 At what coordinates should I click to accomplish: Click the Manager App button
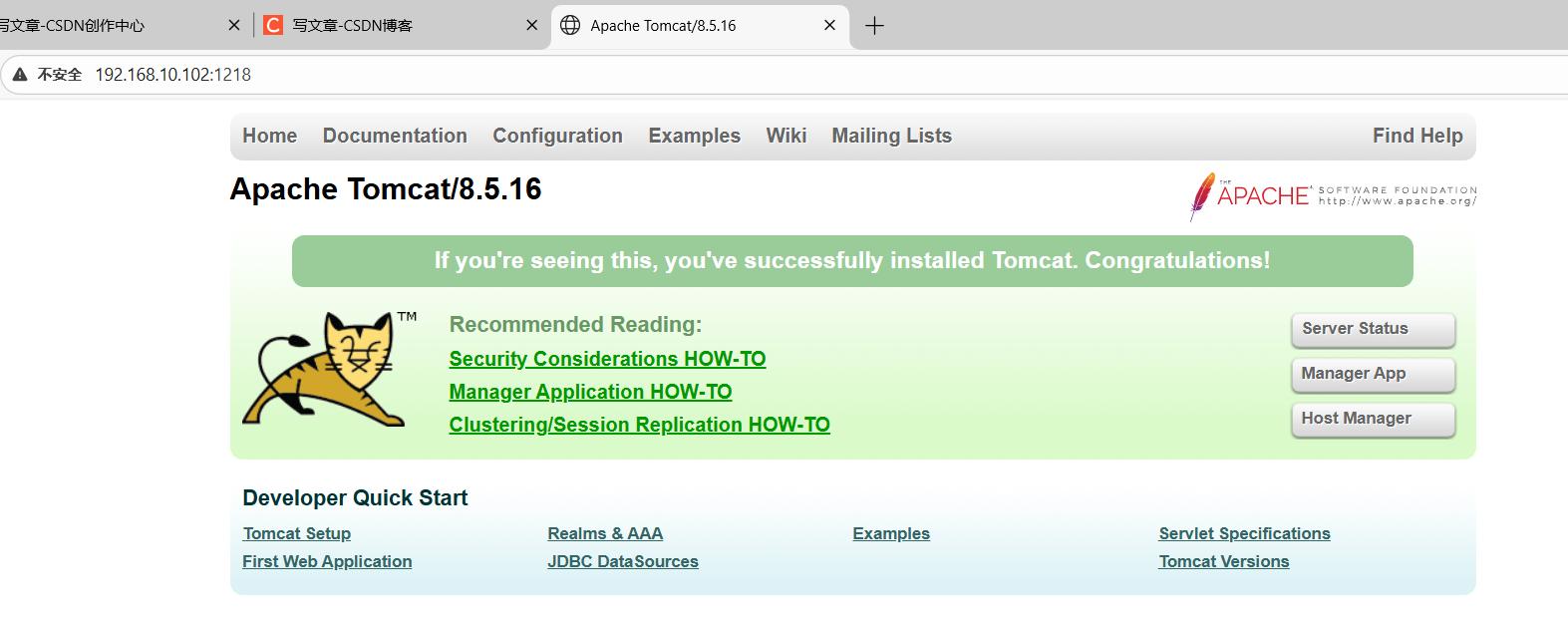click(x=1374, y=375)
